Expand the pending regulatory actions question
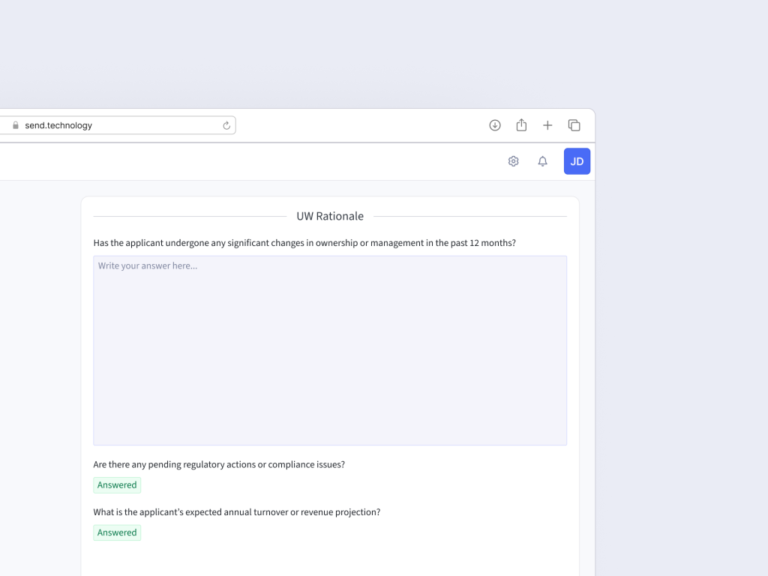Viewport: 768px width, 576px height. [x=219, y=464]
